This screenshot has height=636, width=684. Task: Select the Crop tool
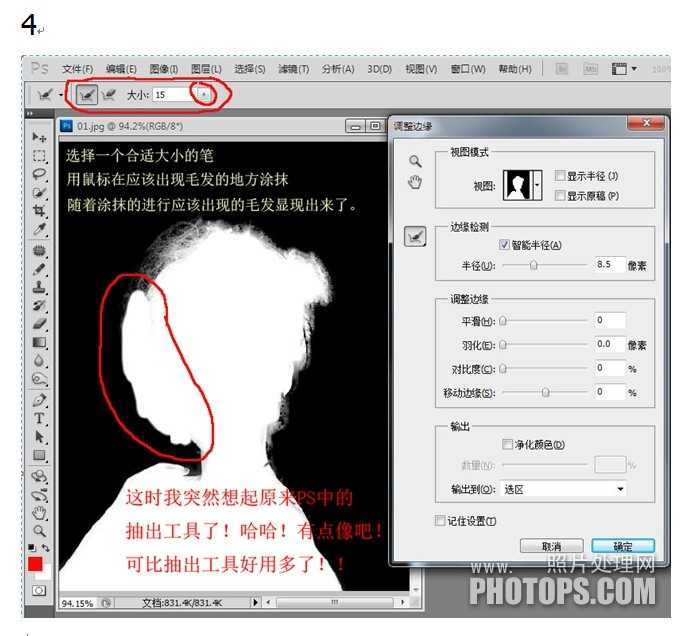click(39, 211)
